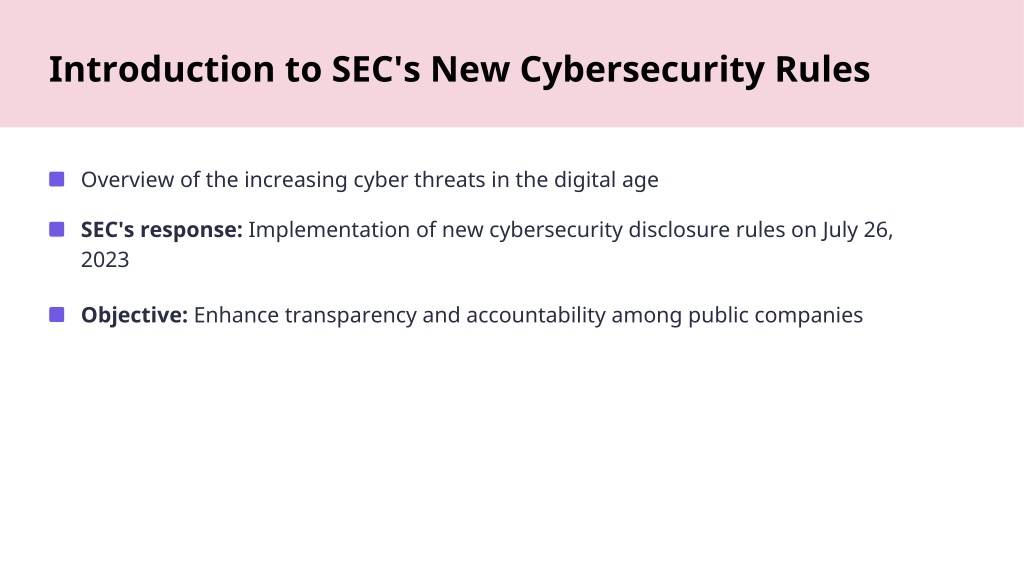The image size is (1024, 576).
Task: Click the purple bullet beside Overview line
Action: [57, 179]
